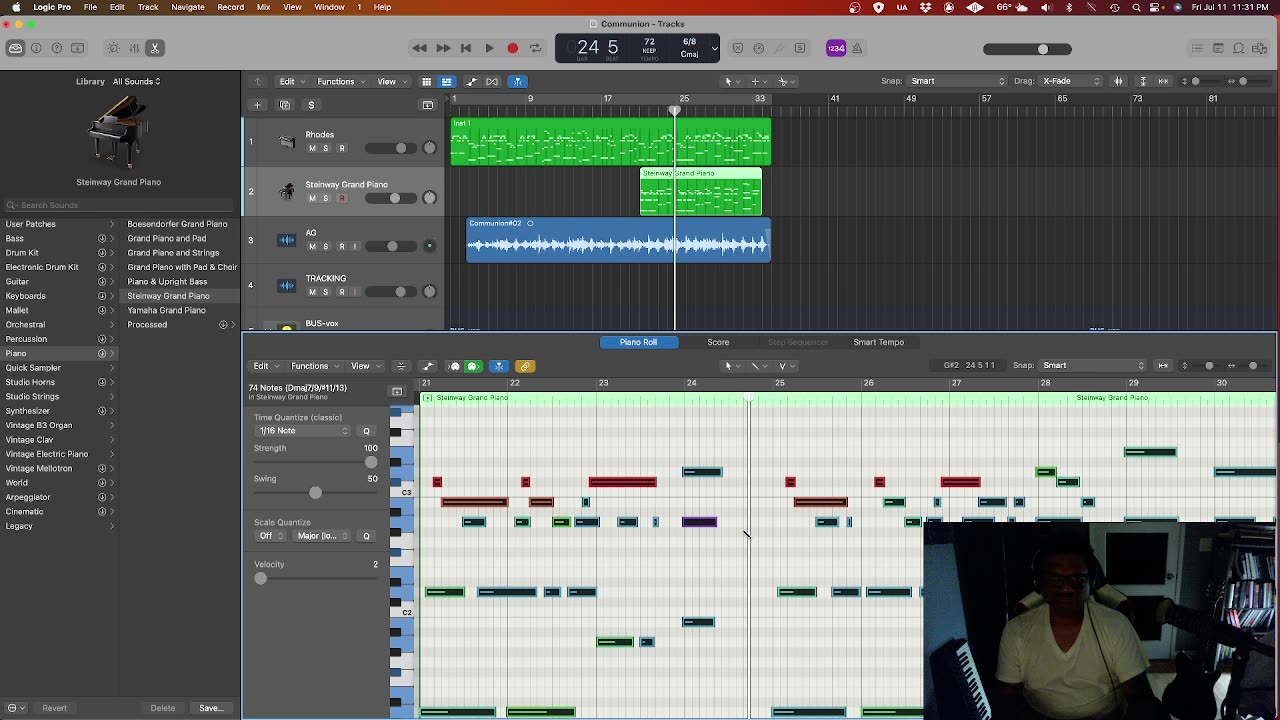Mute the Rhodes track
1280x720 pixels.
coord(312,148)
